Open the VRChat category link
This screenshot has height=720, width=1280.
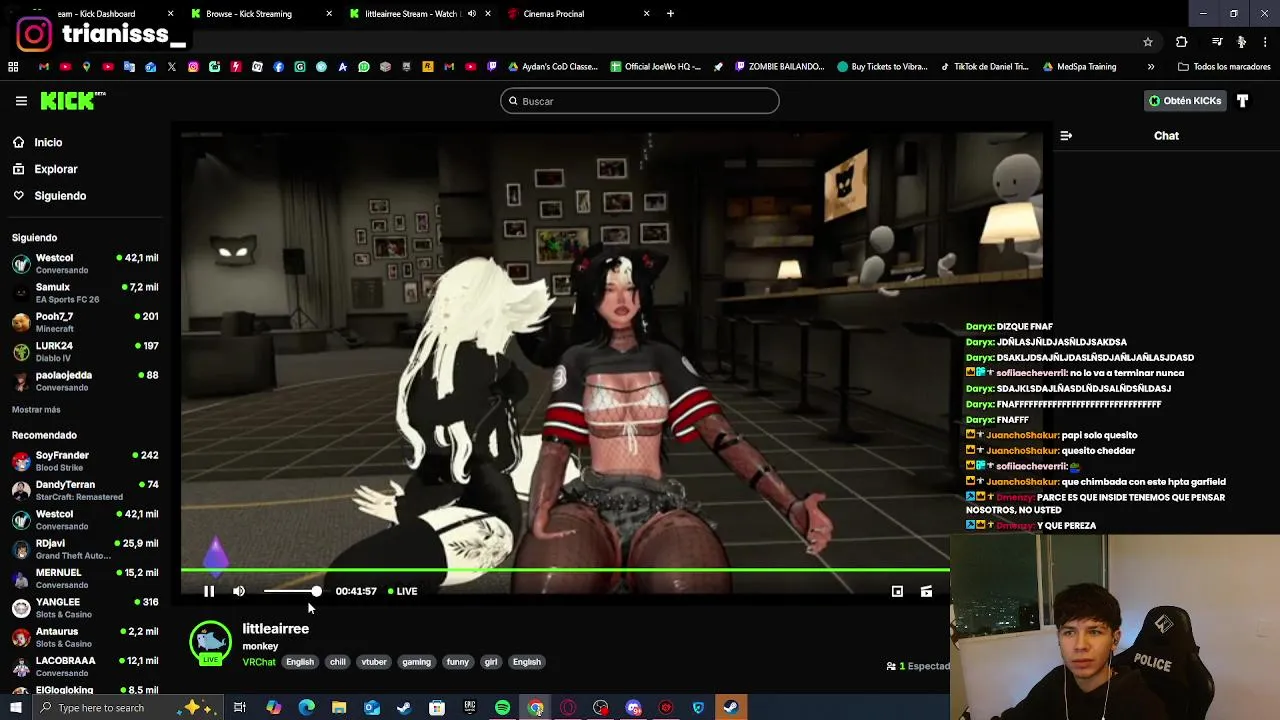click(259, 662)
